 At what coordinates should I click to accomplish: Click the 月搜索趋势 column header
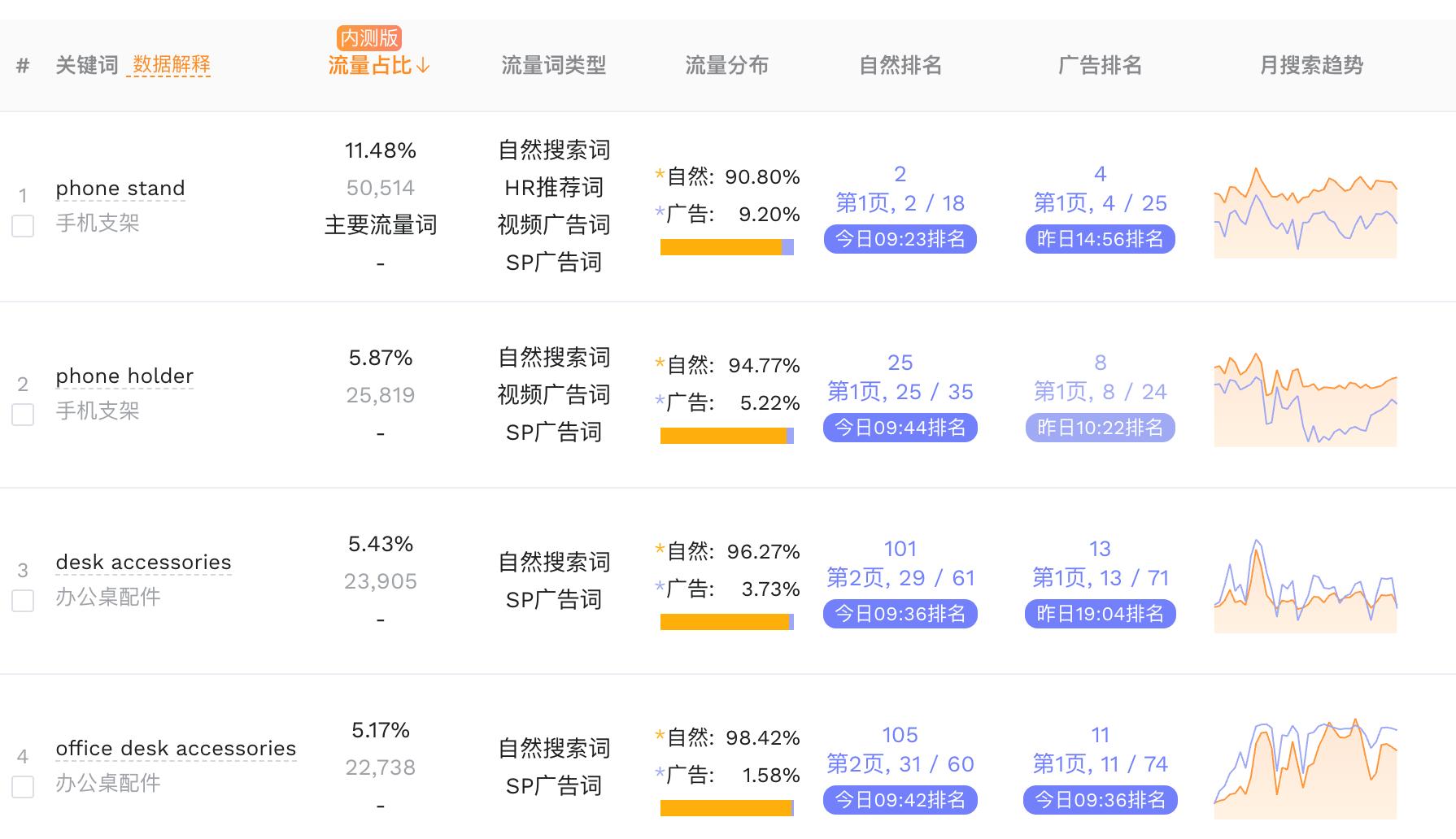1311,65
